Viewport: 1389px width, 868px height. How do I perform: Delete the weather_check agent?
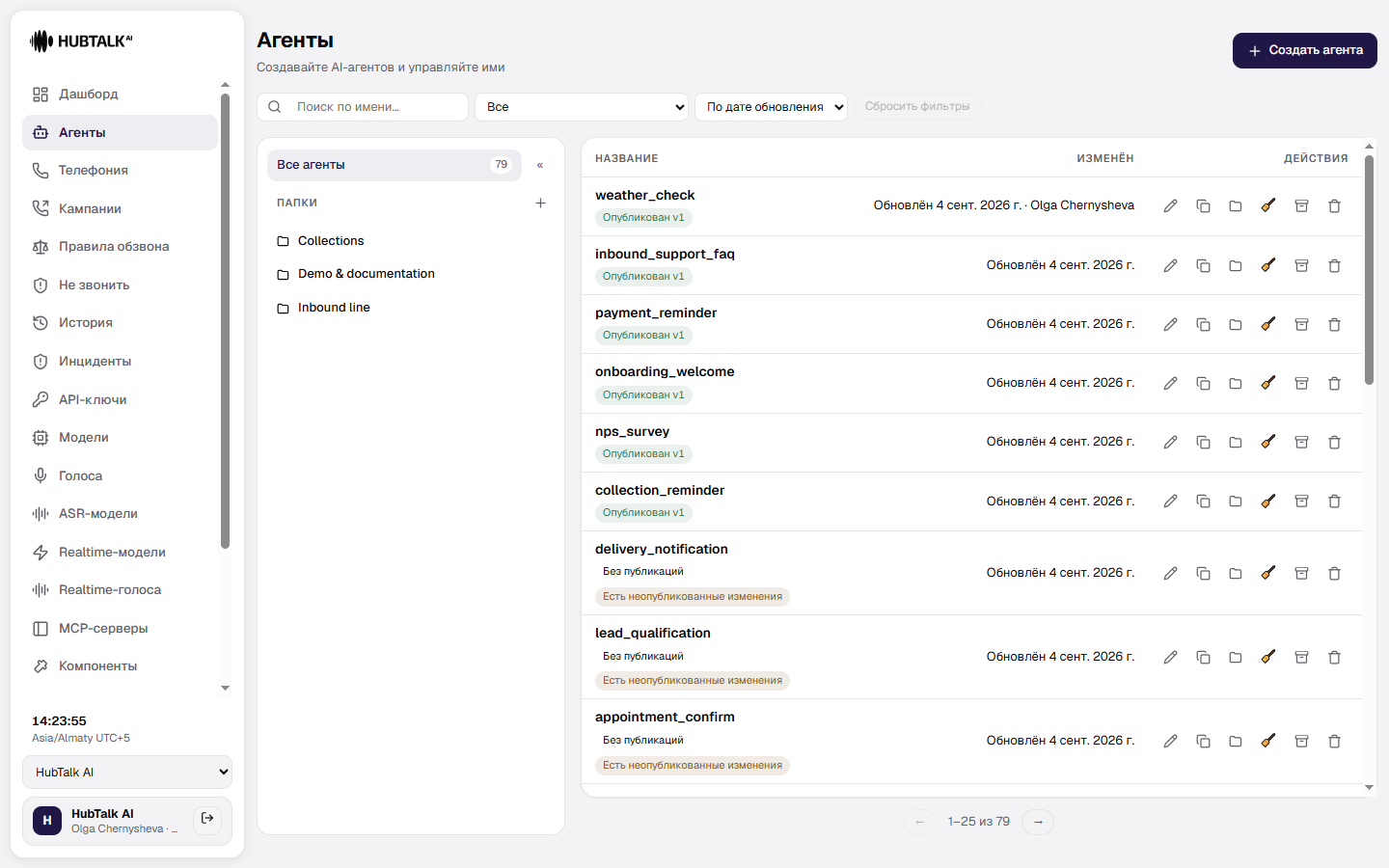pos(1334,205)
